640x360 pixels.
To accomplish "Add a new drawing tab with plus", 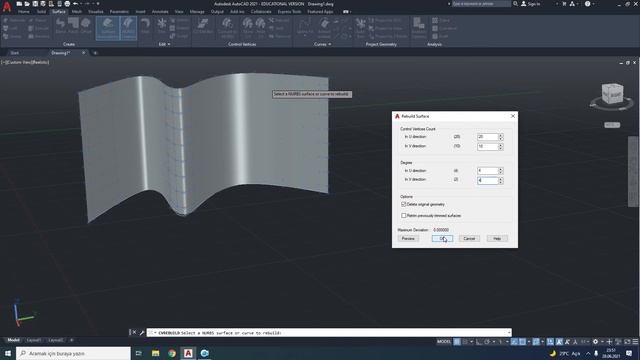I will tap(95, 53).
